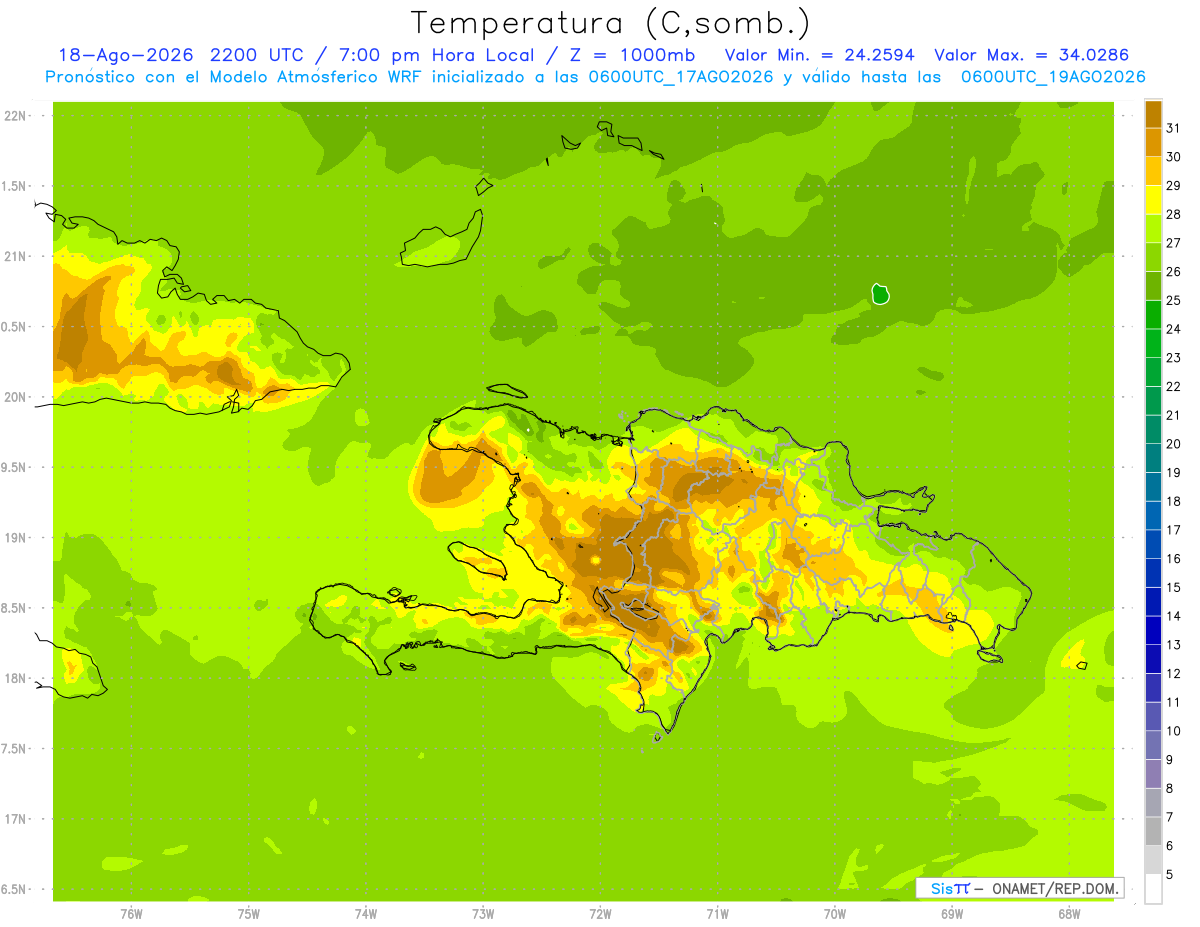Click the "69W" longitude axis label

[x=952, y=914]
